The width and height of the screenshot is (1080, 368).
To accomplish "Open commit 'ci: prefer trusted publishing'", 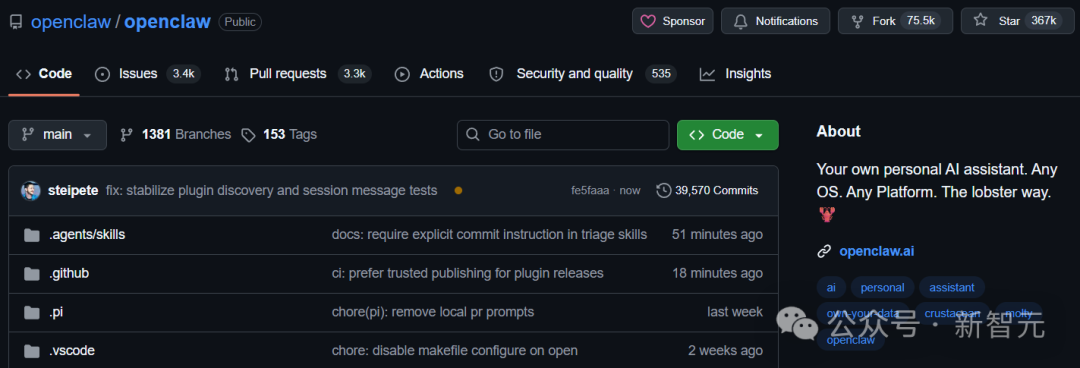I will click(x=468, y=274).
